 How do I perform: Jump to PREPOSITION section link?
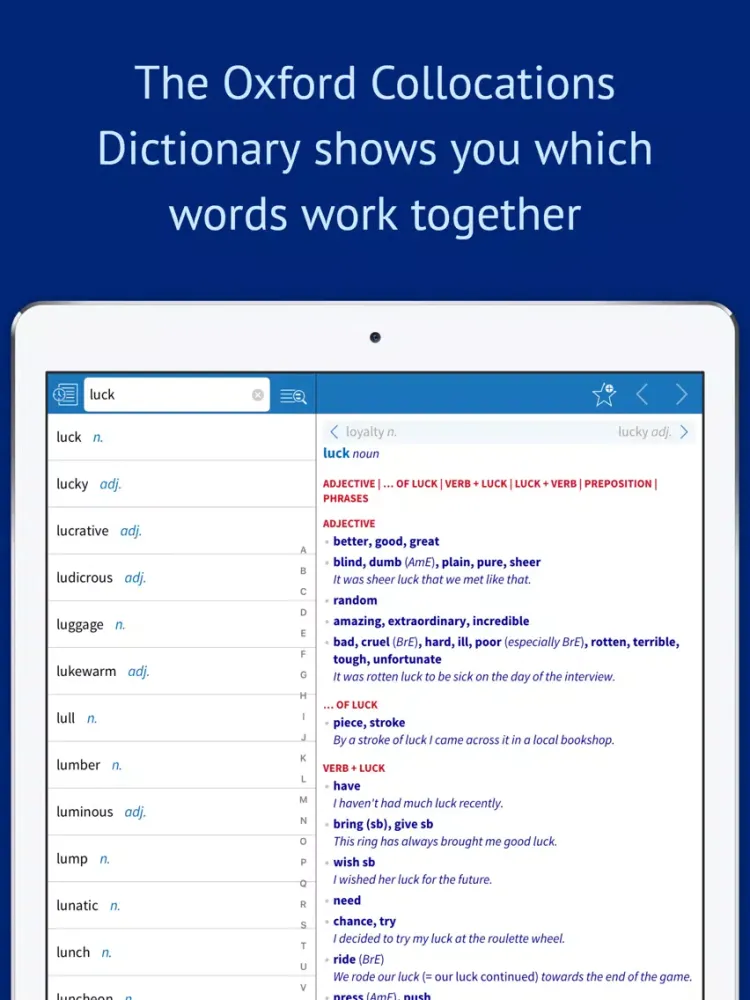coord(618,484)
